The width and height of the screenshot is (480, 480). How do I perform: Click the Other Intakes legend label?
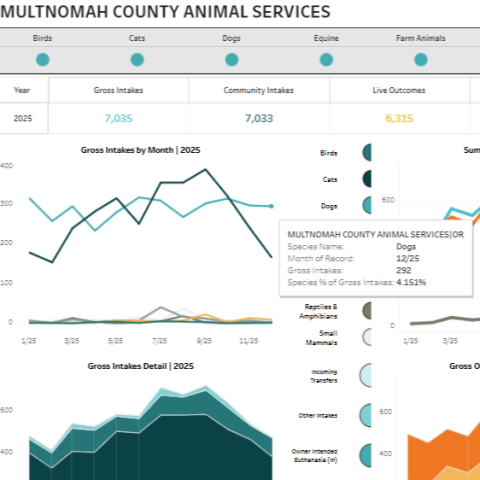318,416
